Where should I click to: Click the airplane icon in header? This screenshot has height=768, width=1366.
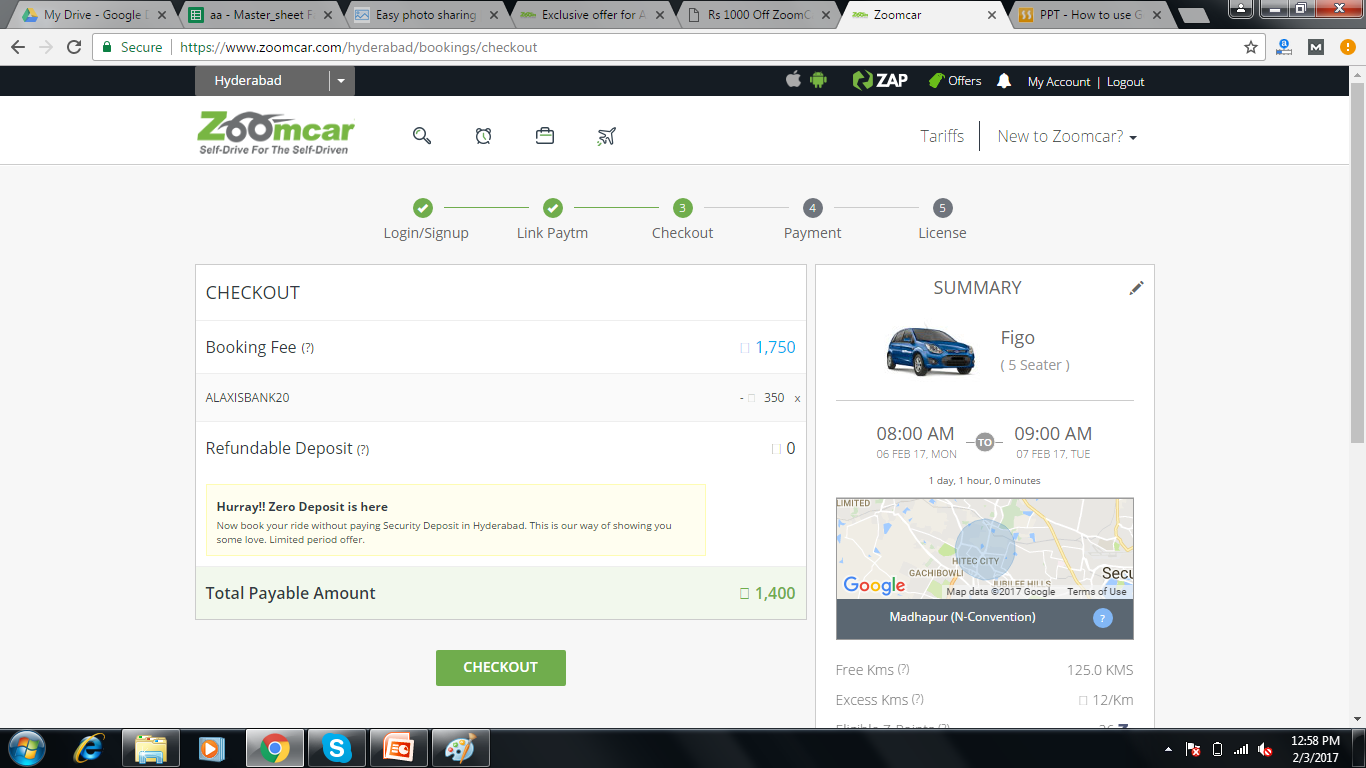(606, 136)
